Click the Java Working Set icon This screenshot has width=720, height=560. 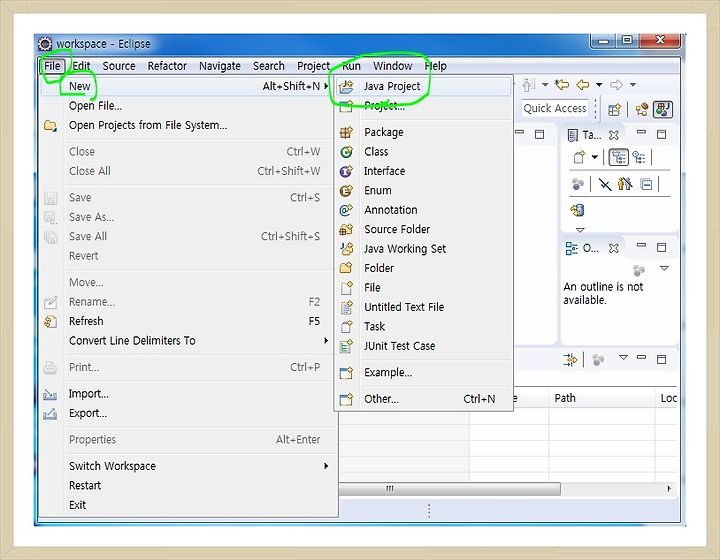tap(346, 249)
